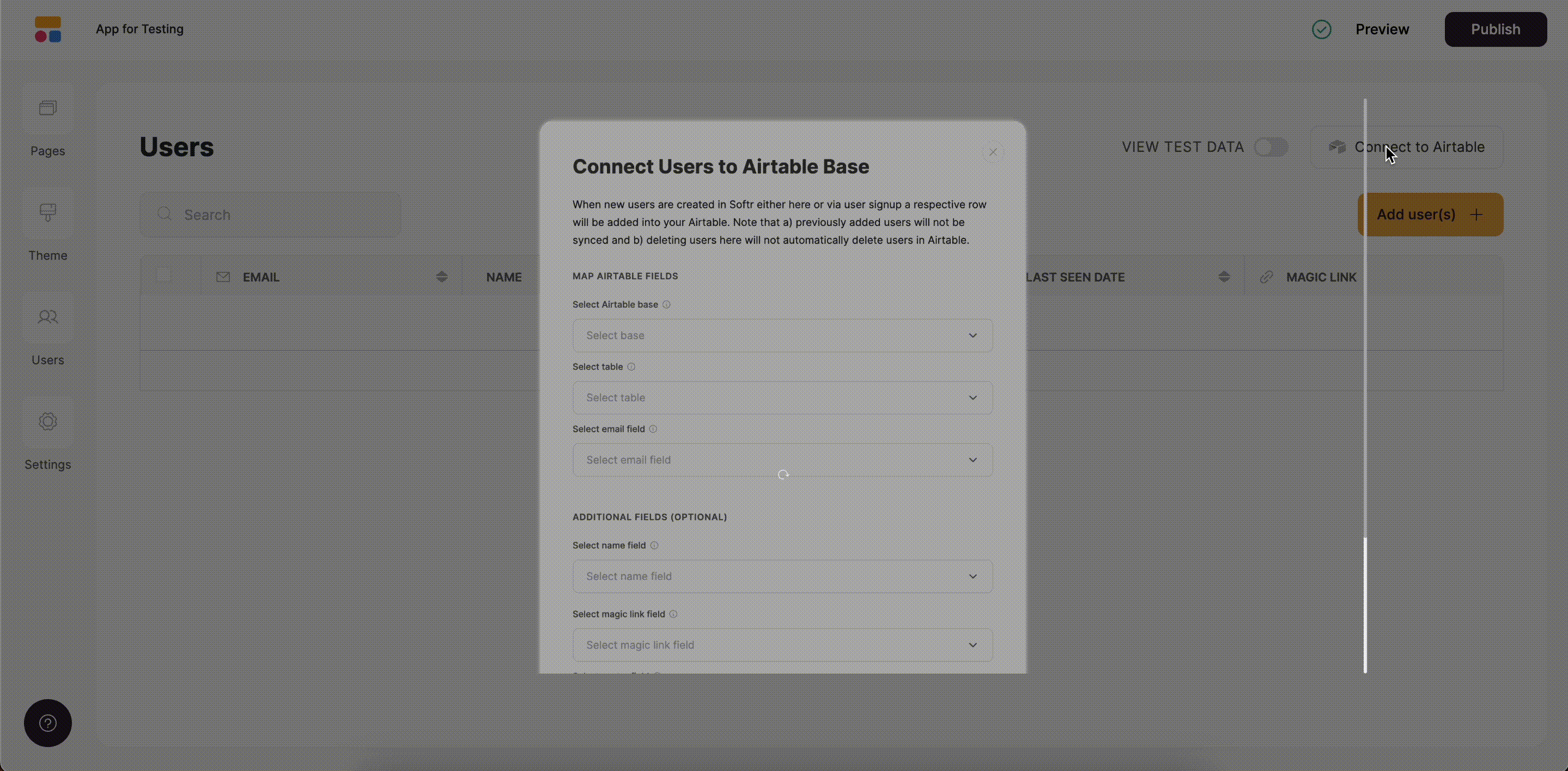Click the Search users input field
1568x771 pixels.
tap(270, 215)
